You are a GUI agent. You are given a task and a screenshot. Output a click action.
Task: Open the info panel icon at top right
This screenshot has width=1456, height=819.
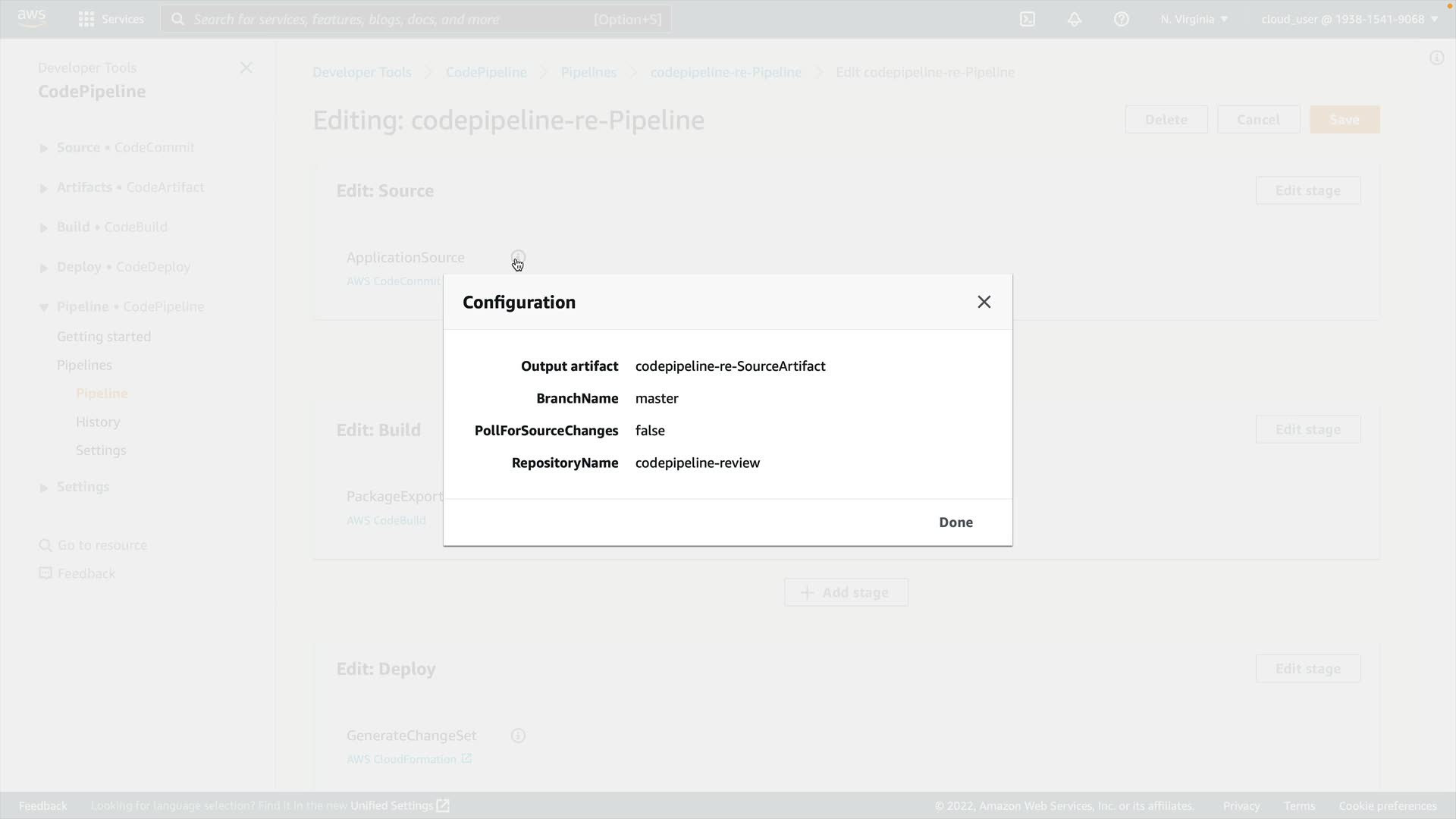(x=1436, y=58)
